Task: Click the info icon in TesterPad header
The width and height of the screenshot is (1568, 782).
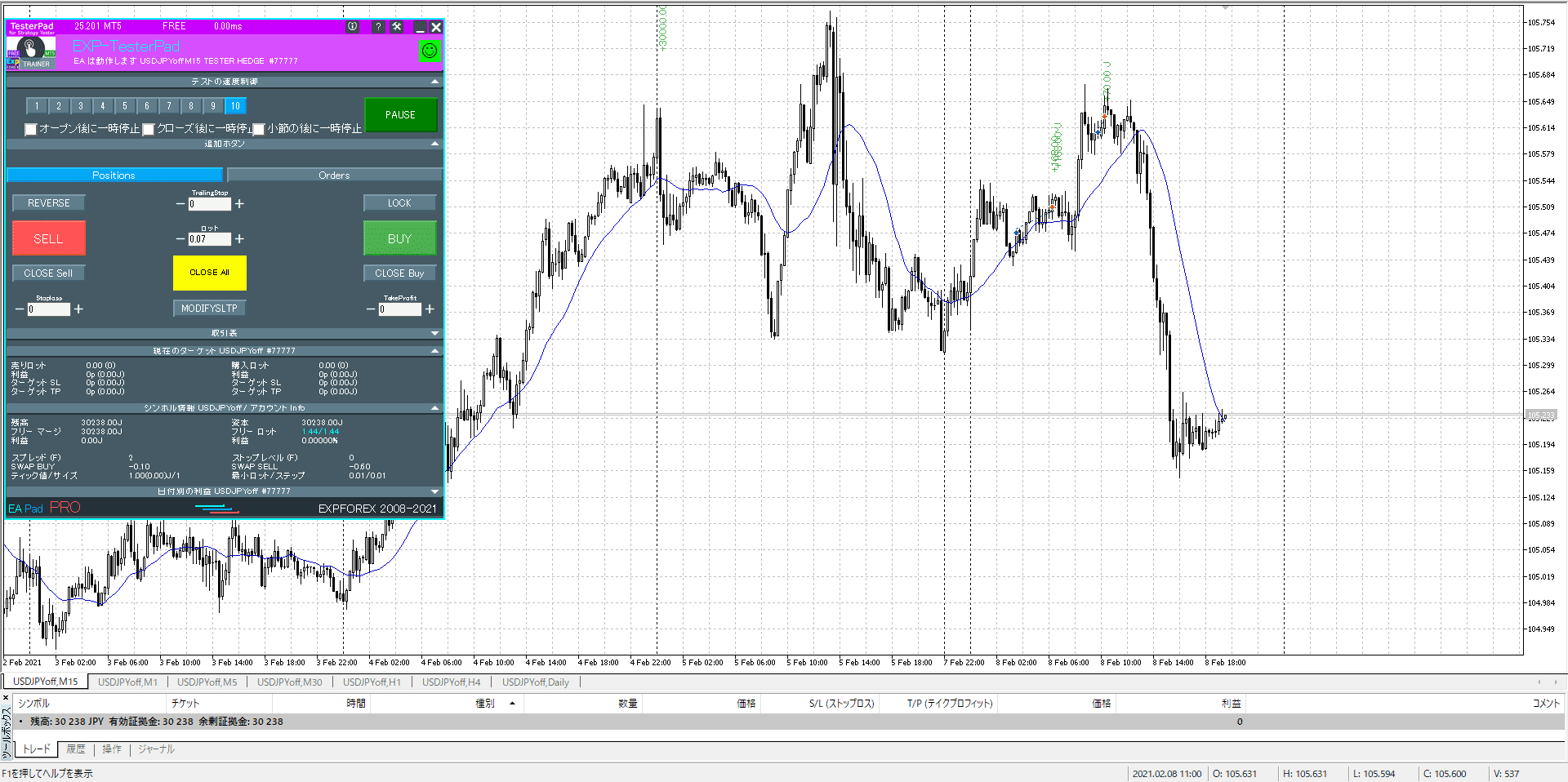Action: 352,27
